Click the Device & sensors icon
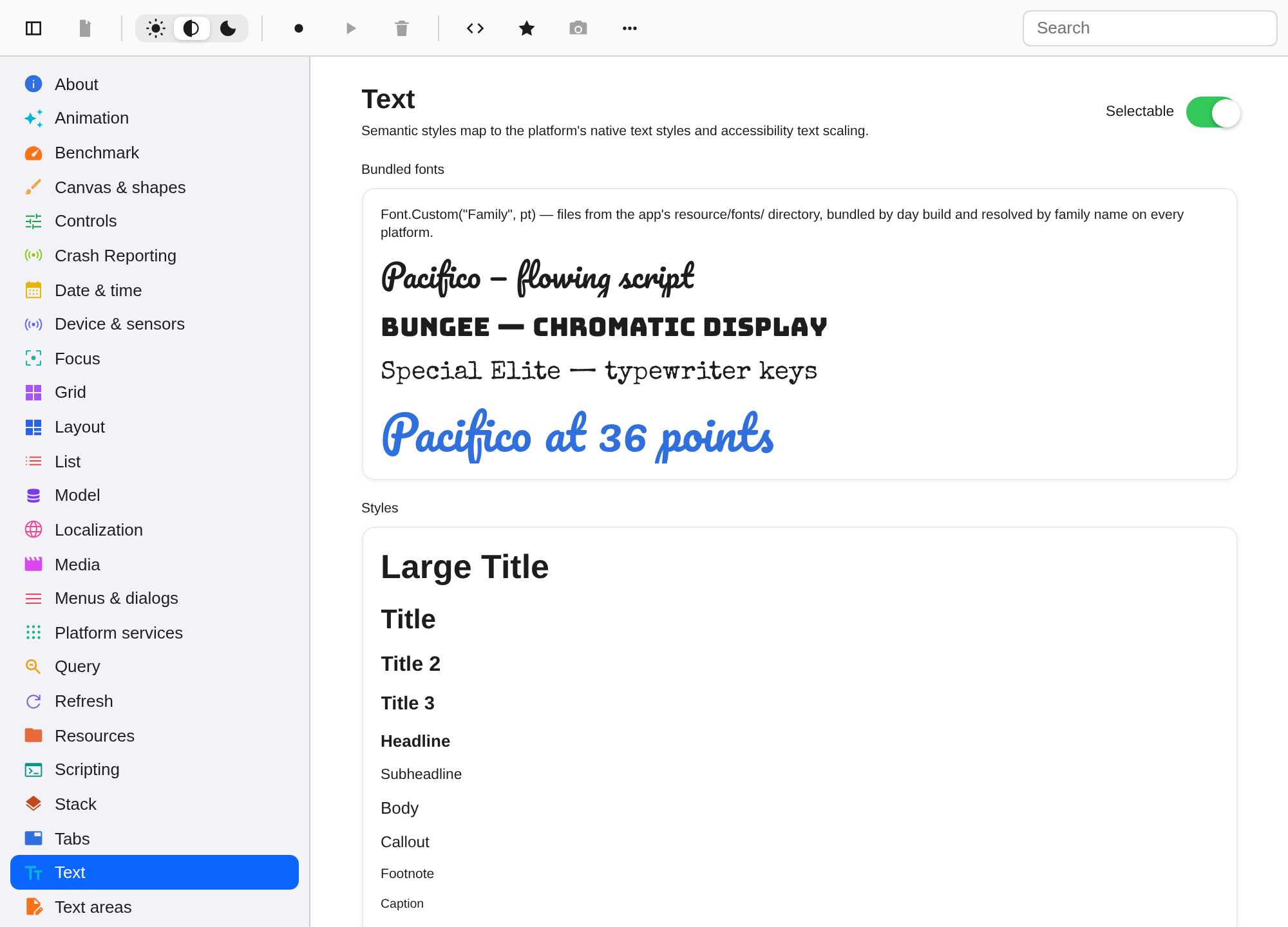Image resolution: width=1288 pixels, height=927 pixels. (33, 324)
